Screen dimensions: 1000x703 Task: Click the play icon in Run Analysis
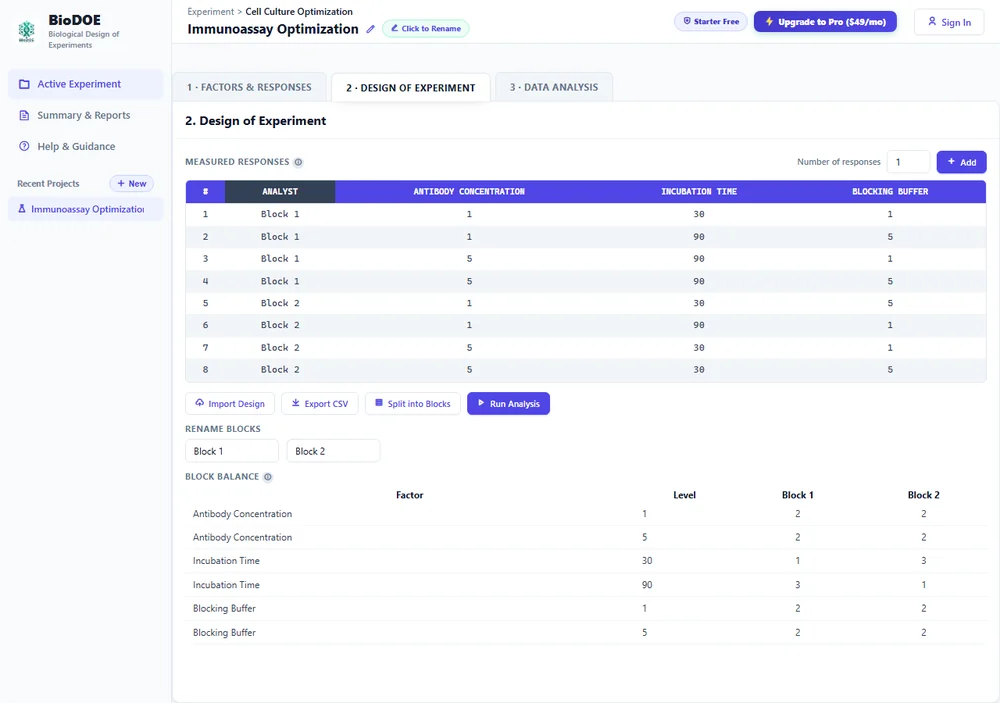tap(481, 403)
